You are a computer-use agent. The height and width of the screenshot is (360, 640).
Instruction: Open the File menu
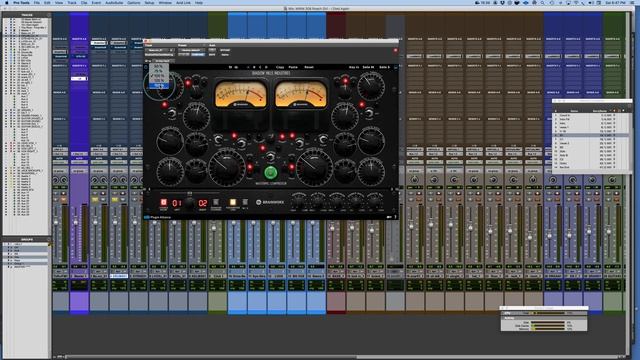37,2
